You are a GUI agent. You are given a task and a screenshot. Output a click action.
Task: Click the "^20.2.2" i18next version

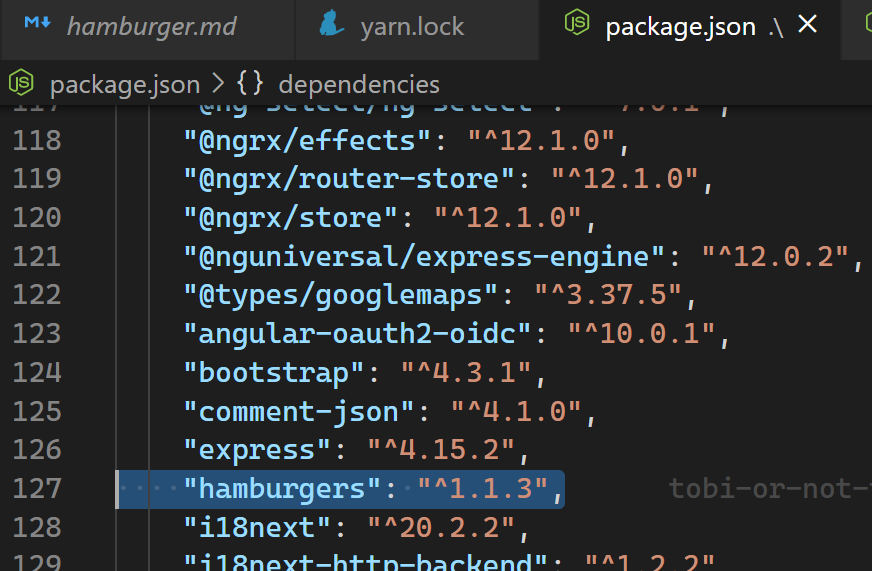tap(441, 528)
